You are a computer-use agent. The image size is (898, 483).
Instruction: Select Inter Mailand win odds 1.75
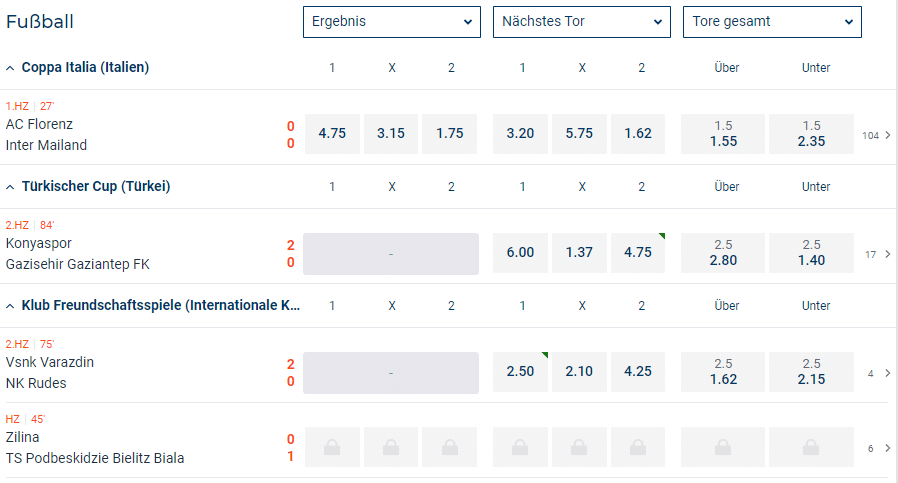(x=450, y=134)
